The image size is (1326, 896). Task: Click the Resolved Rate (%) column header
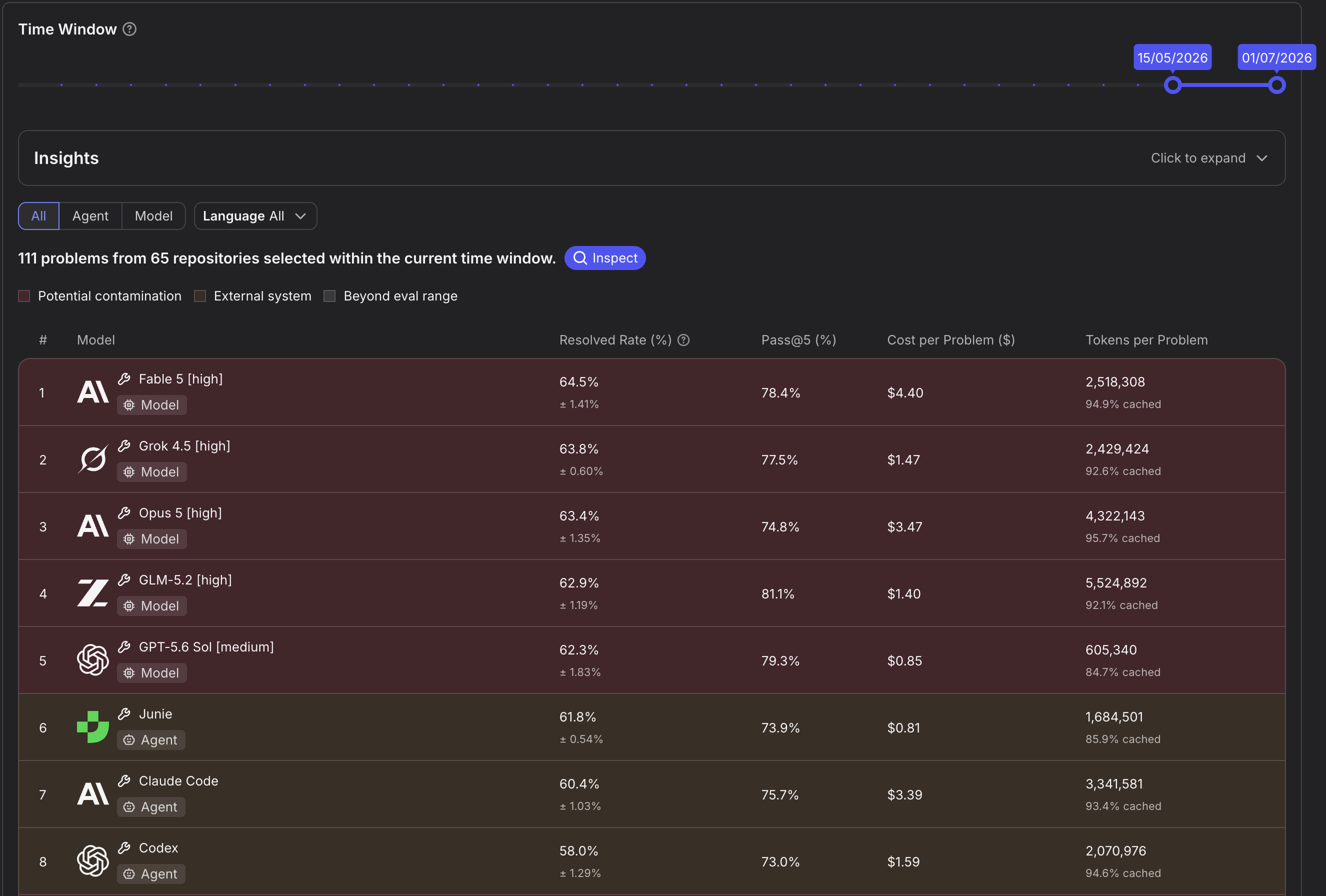point(615,340)
